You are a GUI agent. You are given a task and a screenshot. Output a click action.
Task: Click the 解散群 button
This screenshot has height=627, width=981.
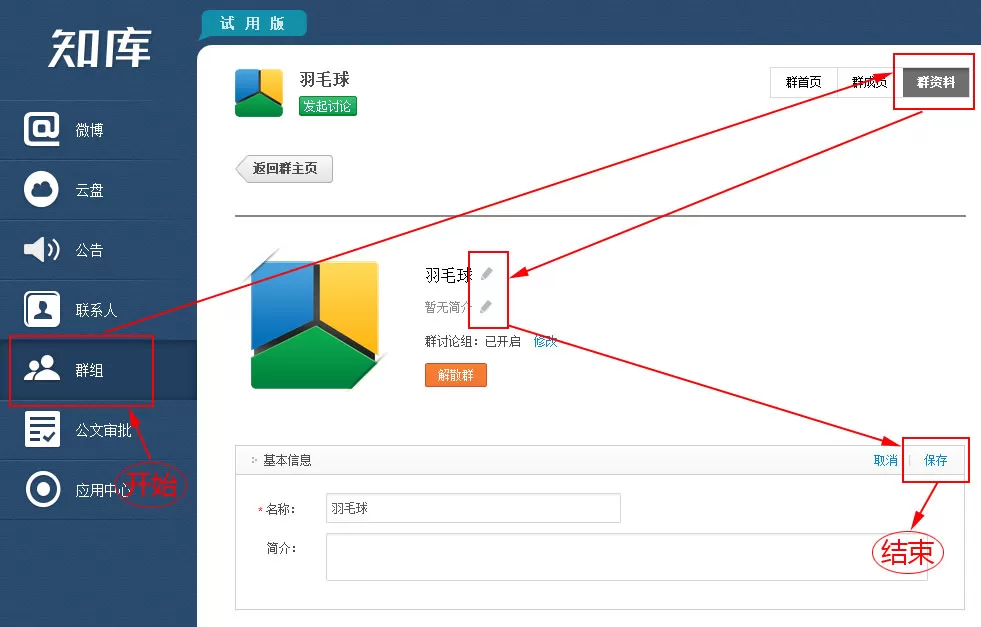[x=455, y=375]
